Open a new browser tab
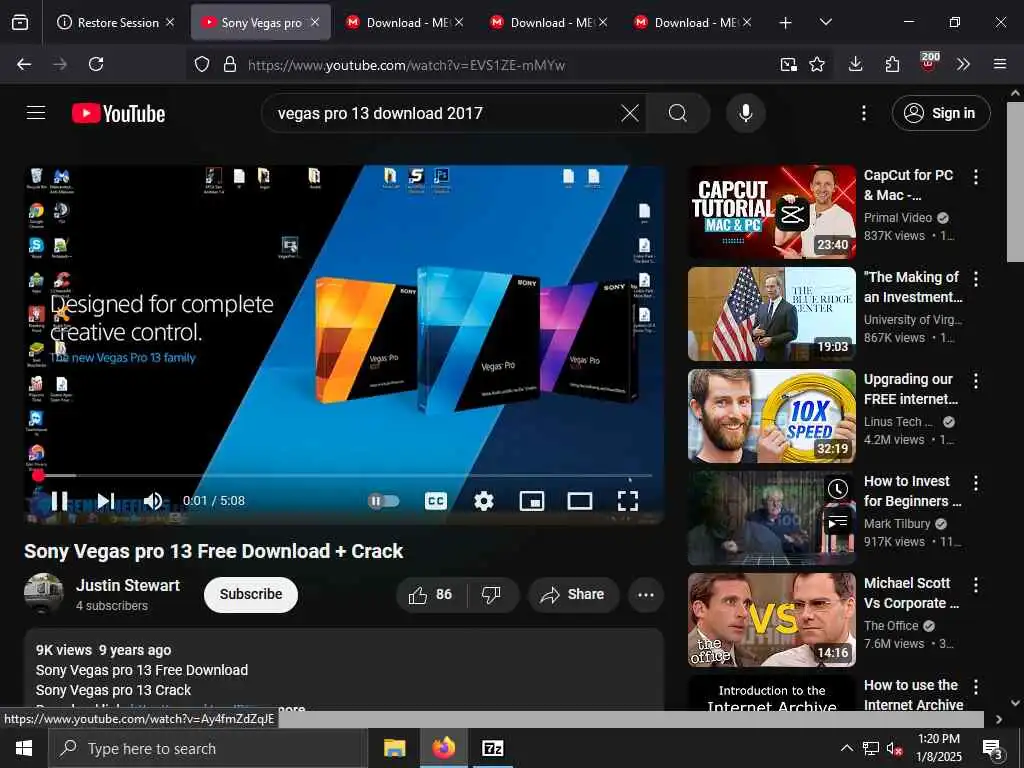This screenshot has height=768, width=1024. [x=785, y=22]
